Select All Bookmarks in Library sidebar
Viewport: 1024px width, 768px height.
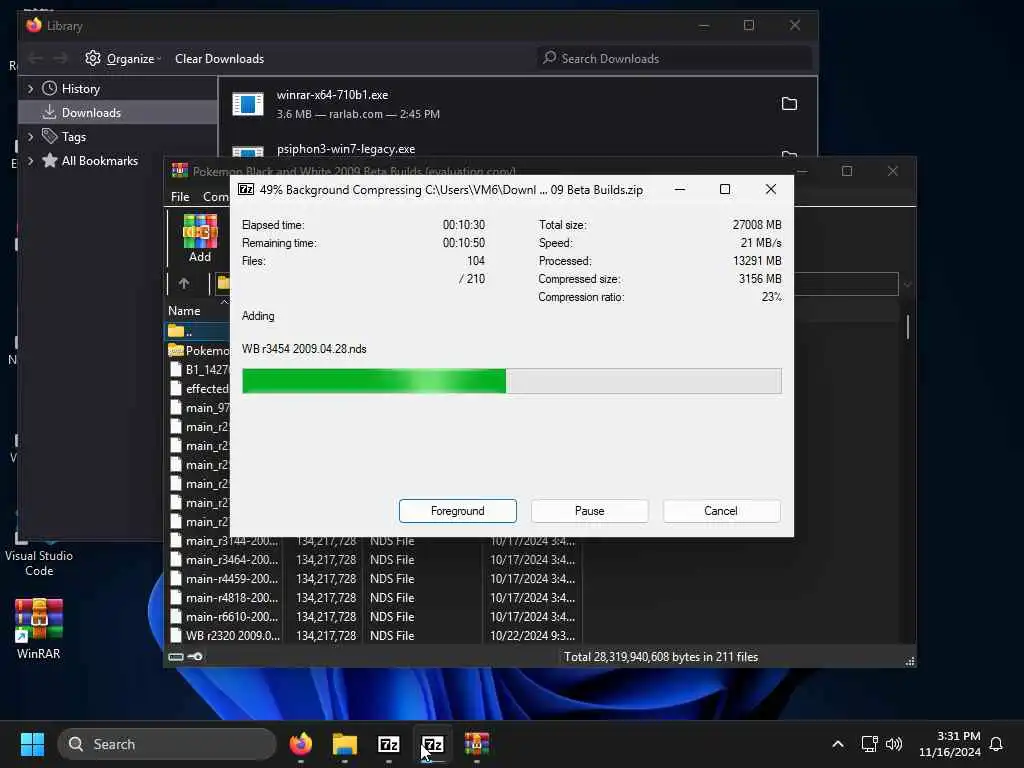pos(99,161)
